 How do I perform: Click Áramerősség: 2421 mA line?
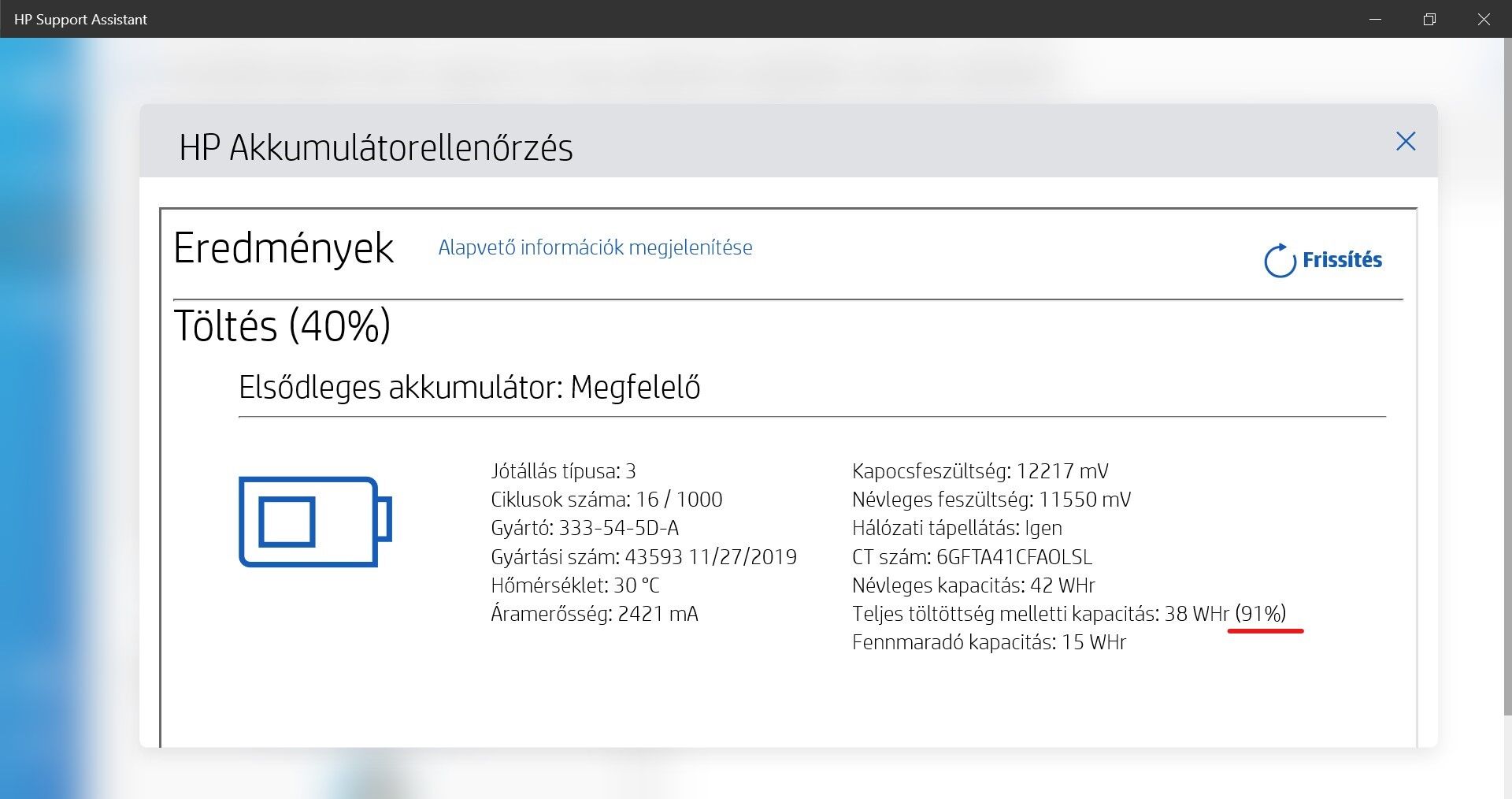[595, 614]
